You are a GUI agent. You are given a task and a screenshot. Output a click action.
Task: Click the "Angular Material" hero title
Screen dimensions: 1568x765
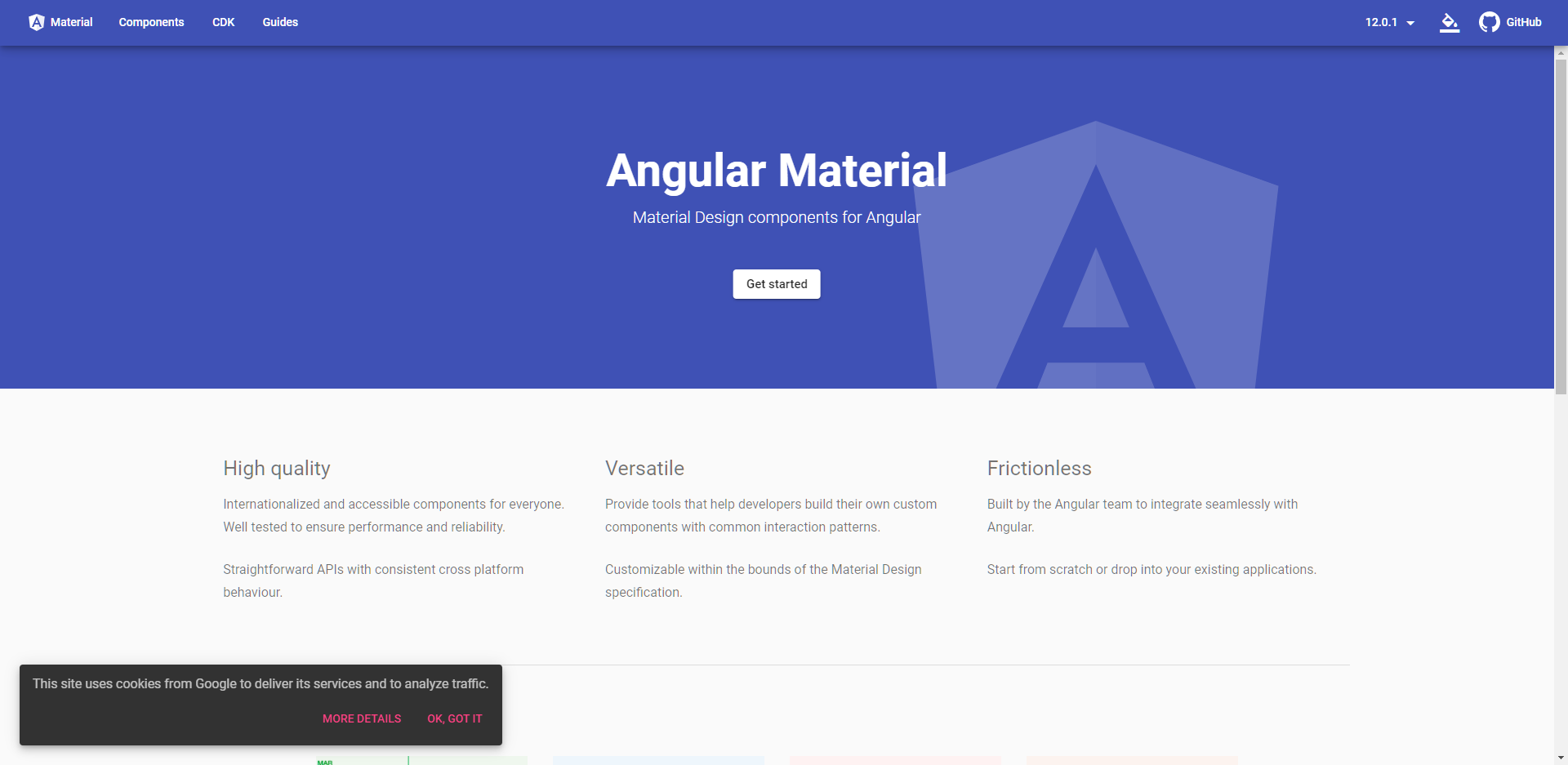click(777, 171)
